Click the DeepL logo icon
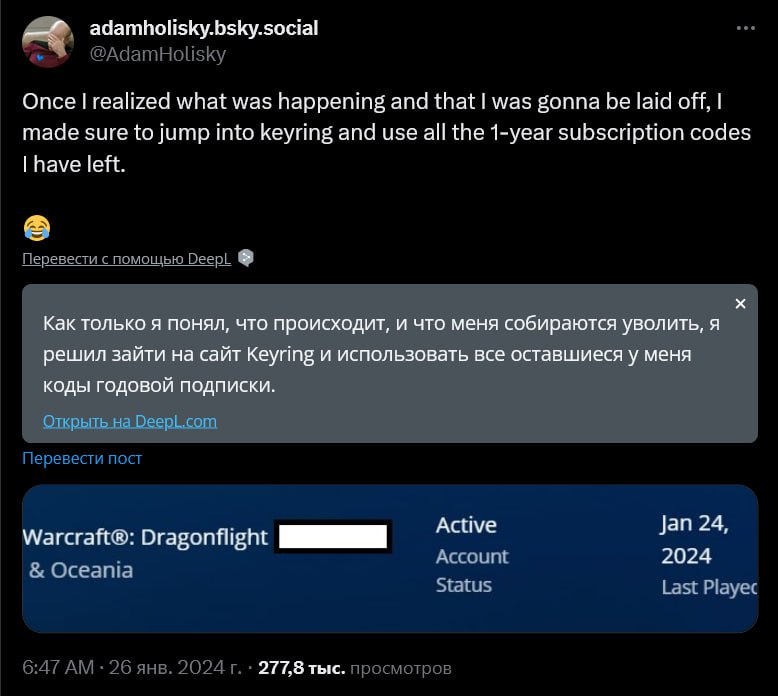This screenshot has height=696, width=778. tap(246, 258)
